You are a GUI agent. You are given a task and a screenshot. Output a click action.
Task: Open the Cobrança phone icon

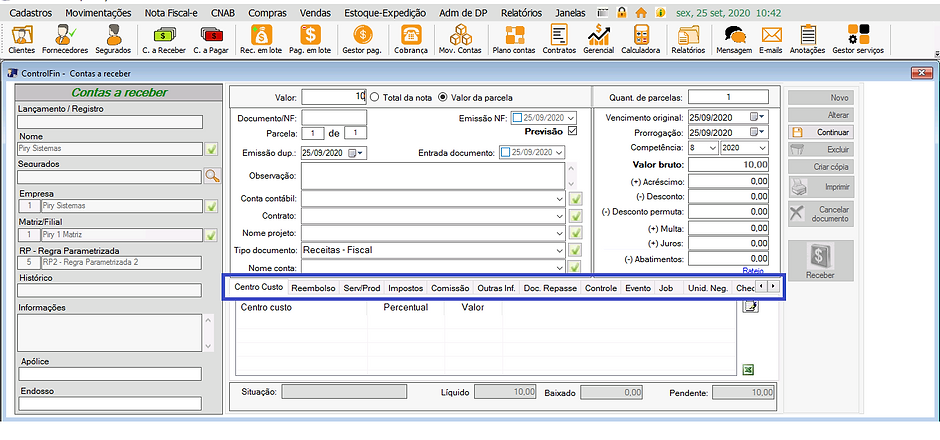click(411, 40)
